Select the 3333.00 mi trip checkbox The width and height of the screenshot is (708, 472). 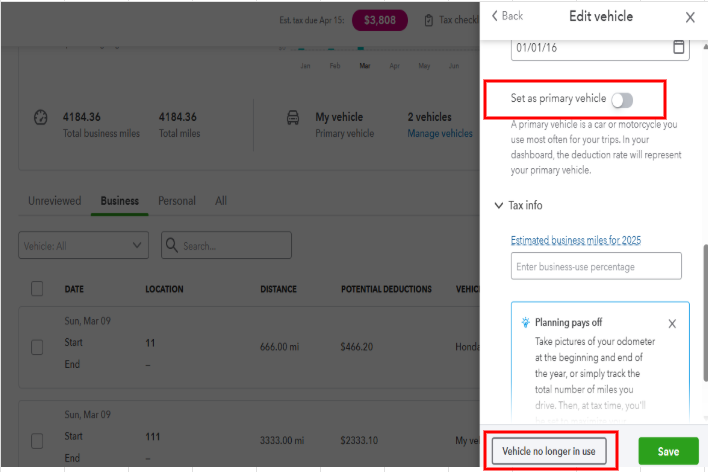pyautogui.click(x=37, y=441)
